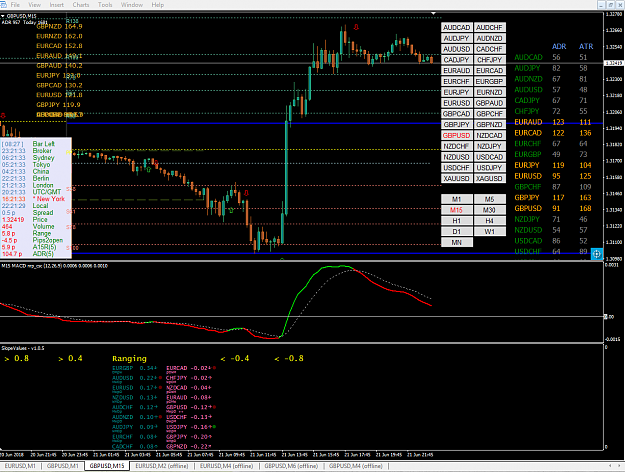This screenshot has height=472, width=625.
Task: Select the EURGBP symbol button
Action: click(489, 81)
